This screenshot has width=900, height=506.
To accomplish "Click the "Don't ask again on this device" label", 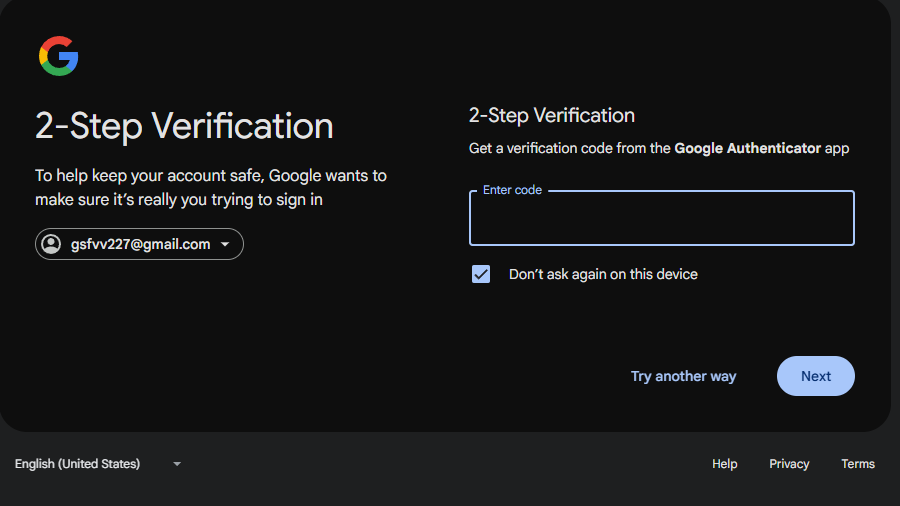I will [x=603, y=274].
